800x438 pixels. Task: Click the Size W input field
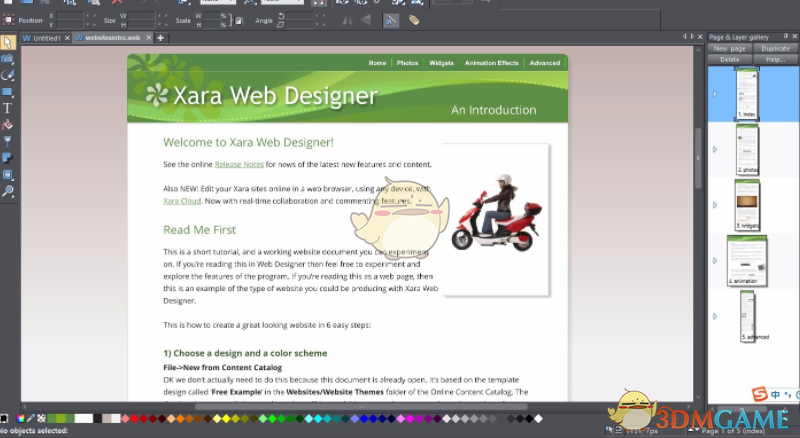141,16
